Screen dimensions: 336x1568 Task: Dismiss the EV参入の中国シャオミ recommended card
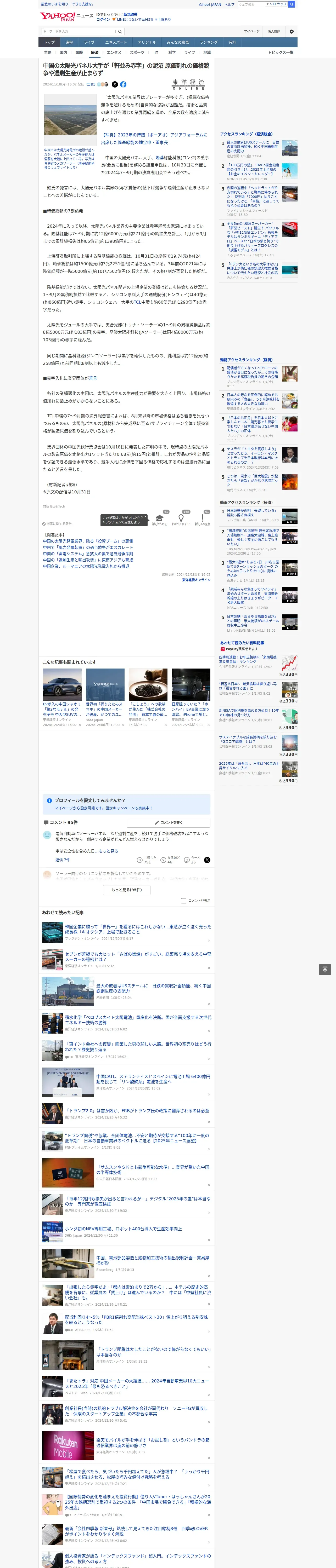[x=79, y=725]
